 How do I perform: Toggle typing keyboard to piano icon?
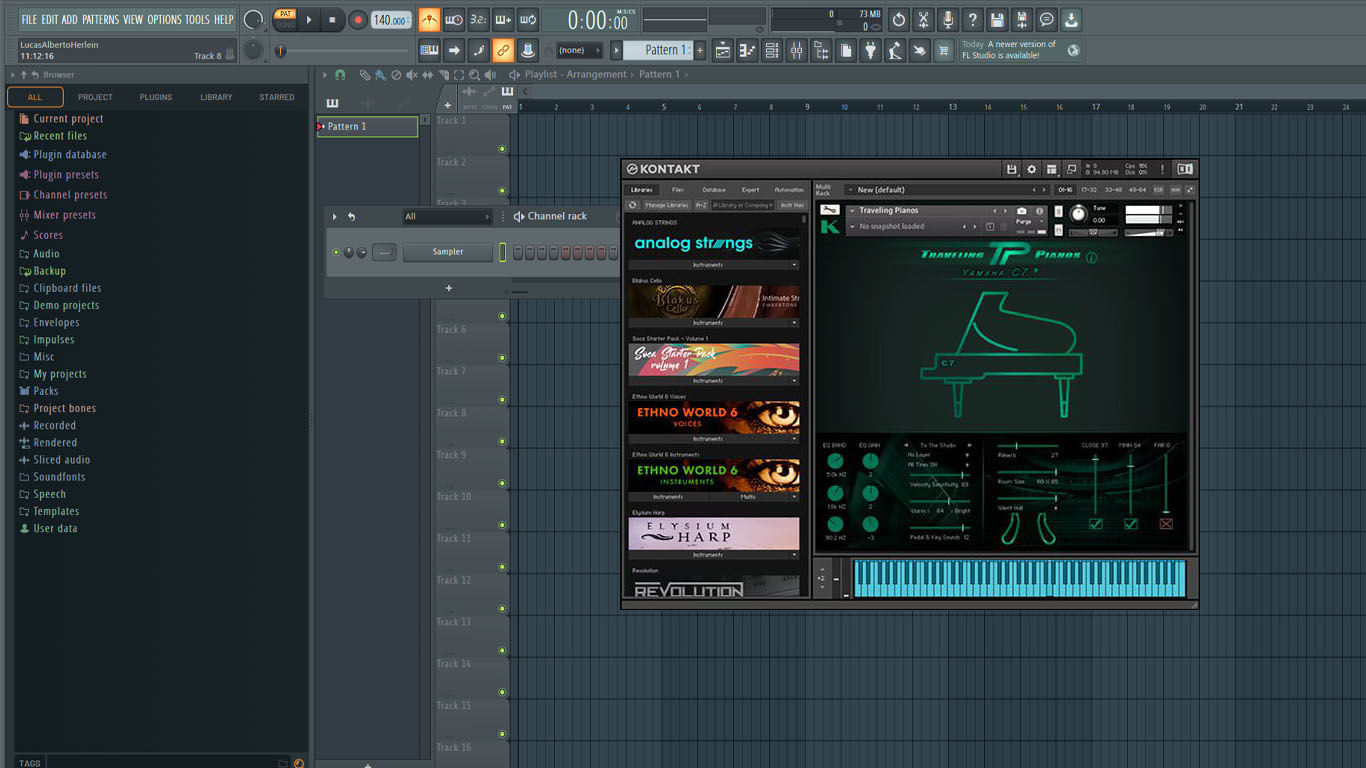tap(429, 50)
